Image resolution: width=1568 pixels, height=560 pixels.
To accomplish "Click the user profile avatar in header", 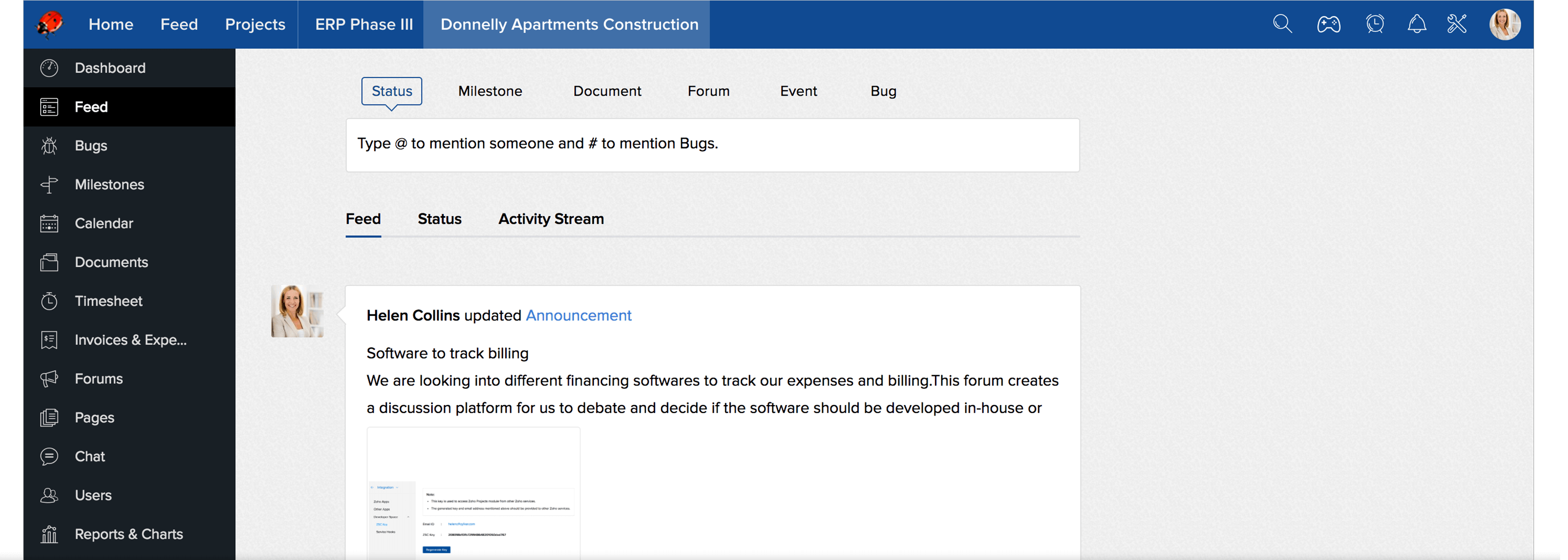I will click(x=1505, y=25).
